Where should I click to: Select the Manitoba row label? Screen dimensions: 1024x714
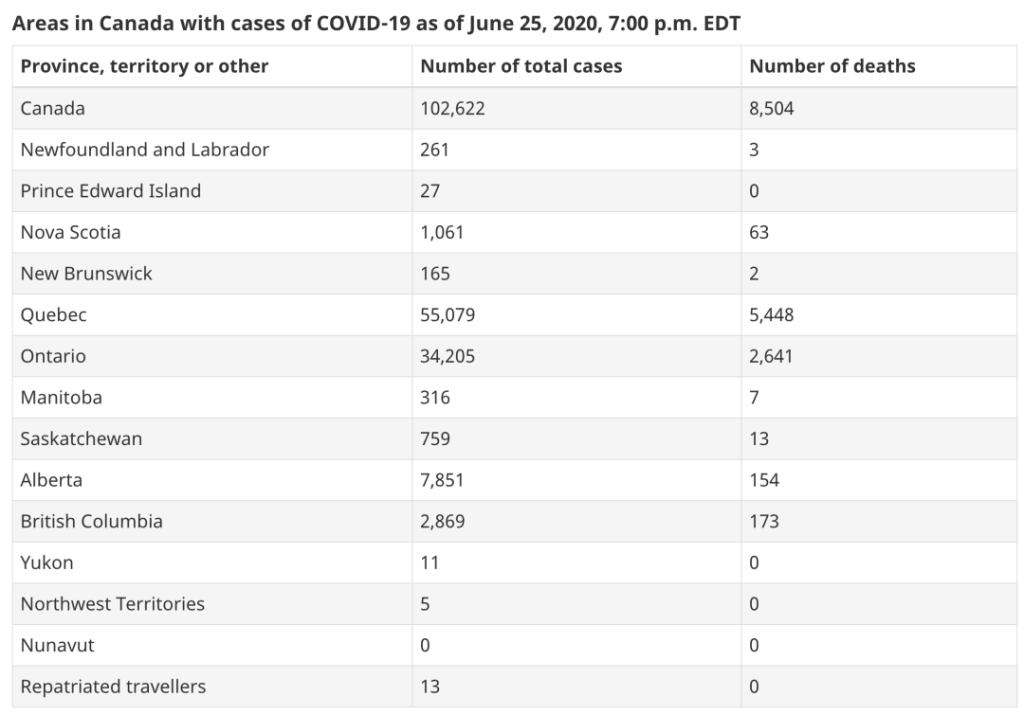[61, 397]
